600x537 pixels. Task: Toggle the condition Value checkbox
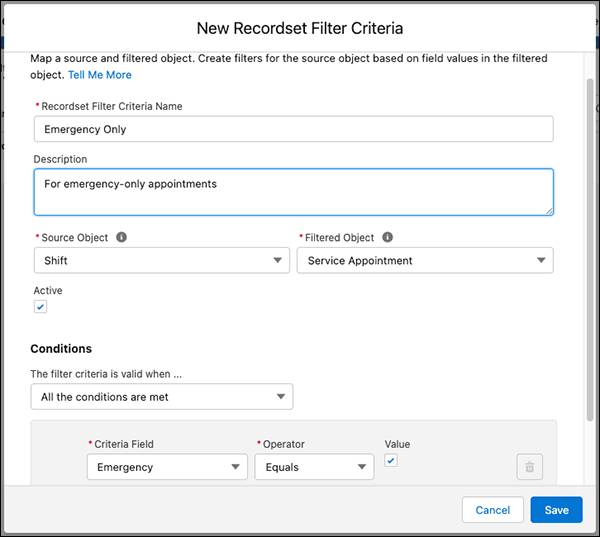coord(391,460)
